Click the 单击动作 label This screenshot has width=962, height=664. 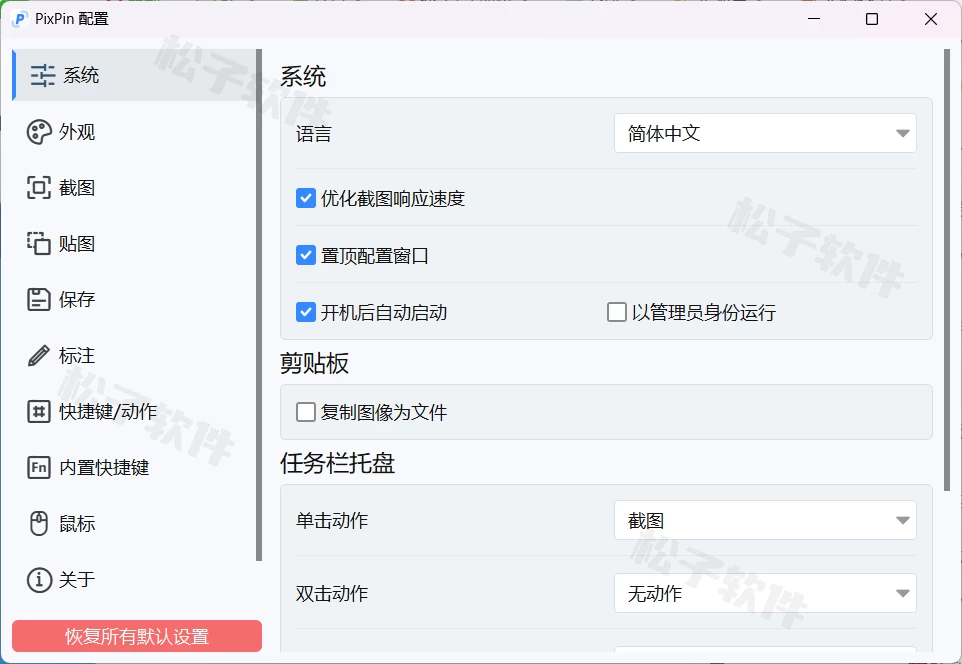[x=332, y=520]
